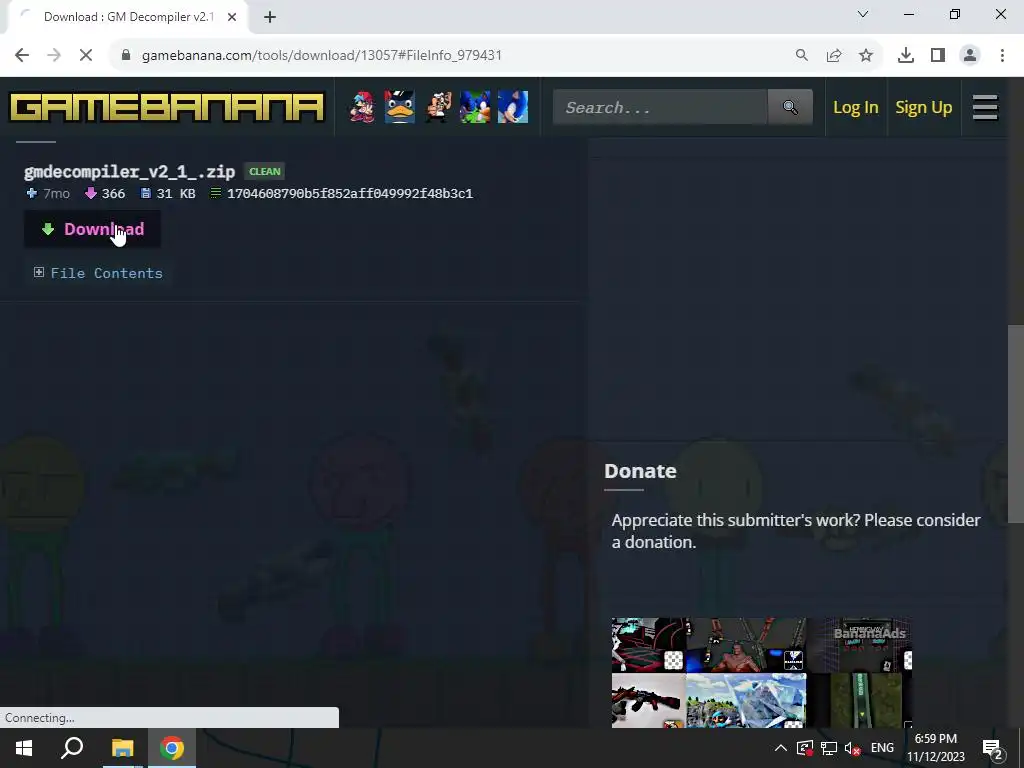The width and height of the screenshot is (1024, 768).
Task: Open the Chrome profile avatar
Action: coord(970,56)
